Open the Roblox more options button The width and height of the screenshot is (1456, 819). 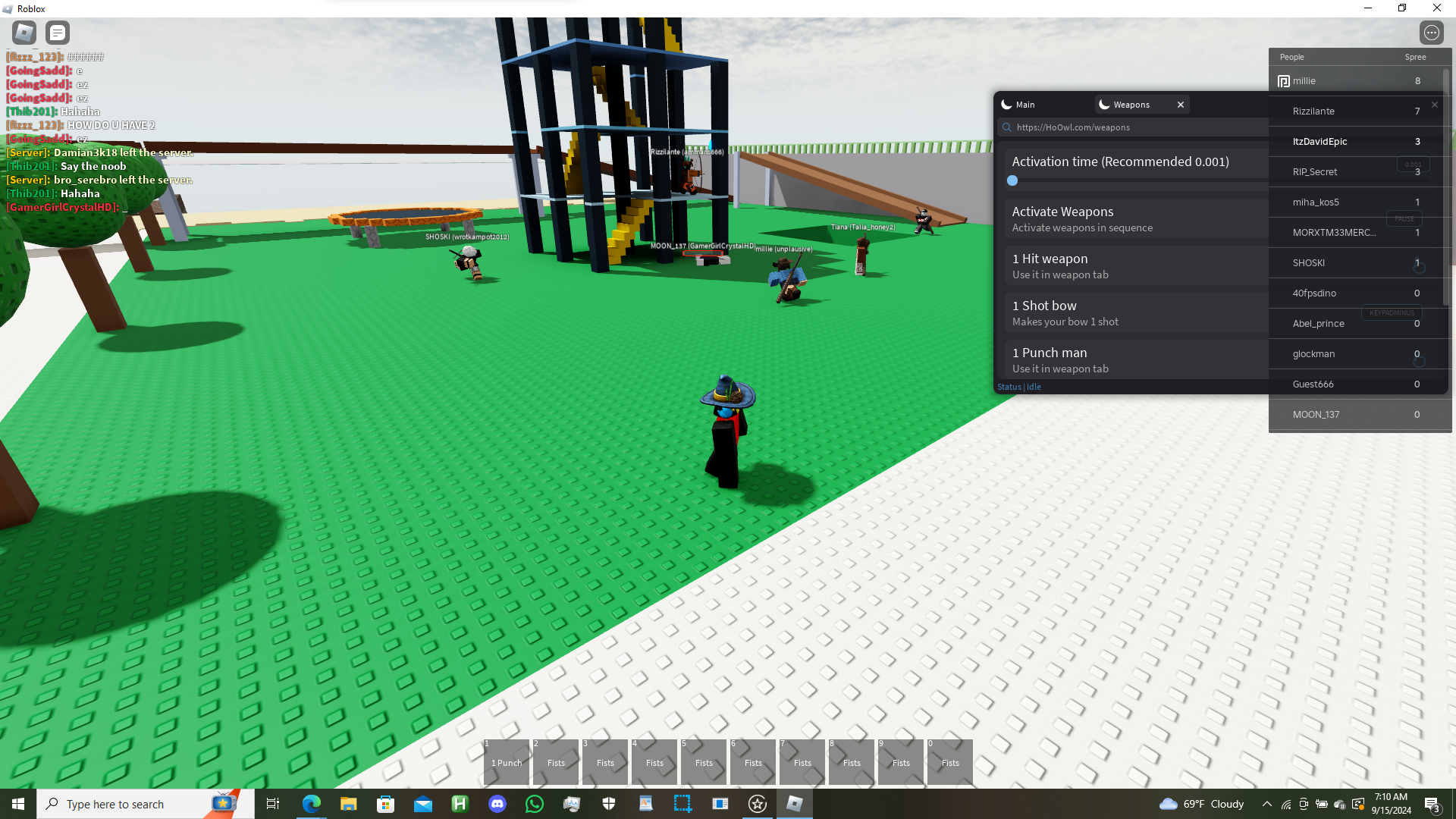1431,33
